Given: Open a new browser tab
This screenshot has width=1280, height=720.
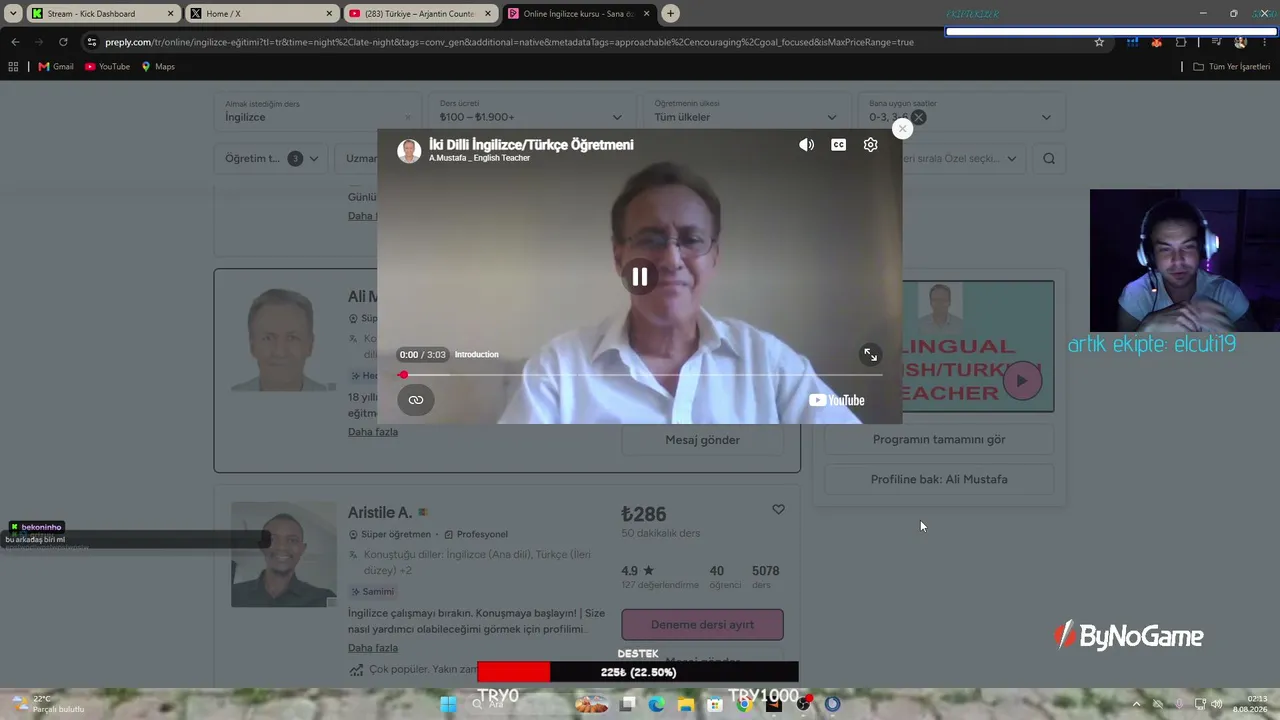Looking at the screenshot, I should [671, 14].
